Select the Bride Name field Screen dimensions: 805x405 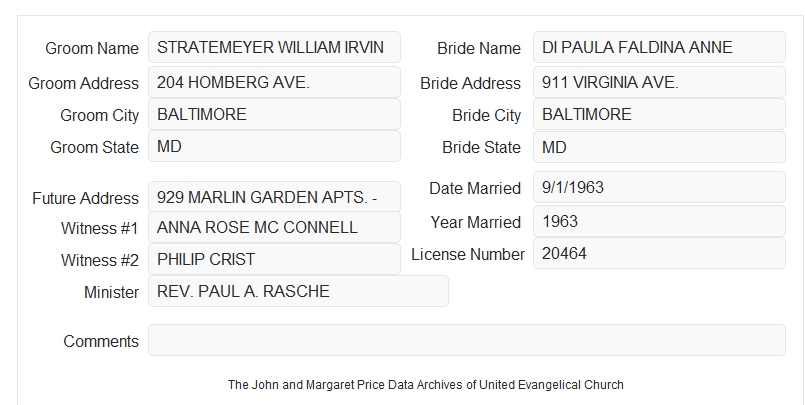tap(659, 47)
